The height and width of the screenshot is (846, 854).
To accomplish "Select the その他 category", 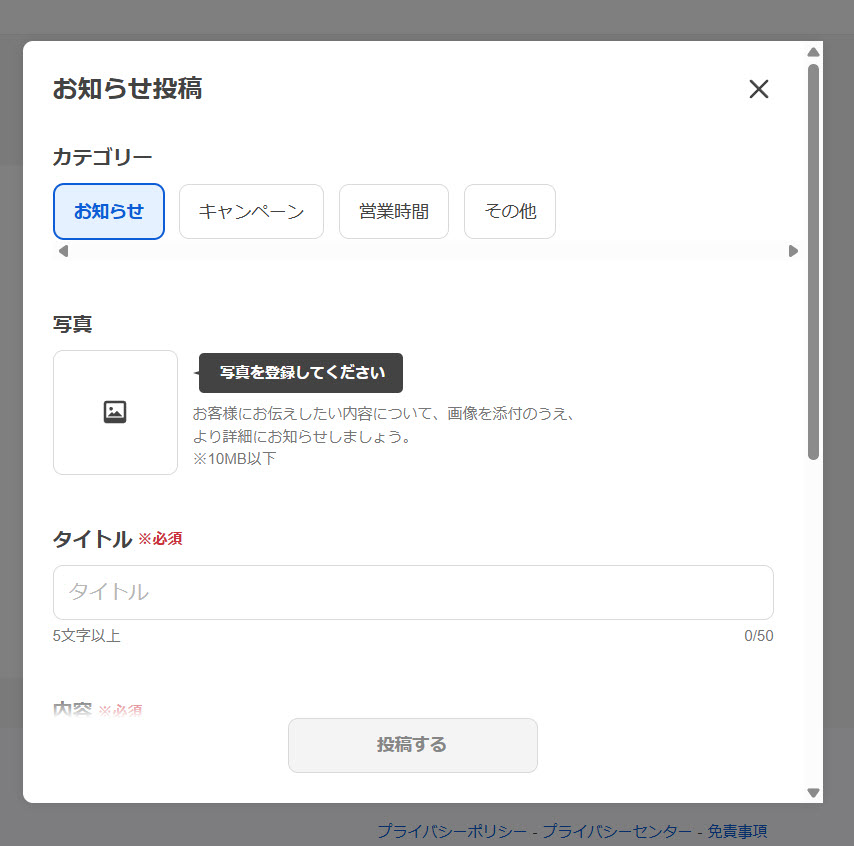I will (510, 211).
